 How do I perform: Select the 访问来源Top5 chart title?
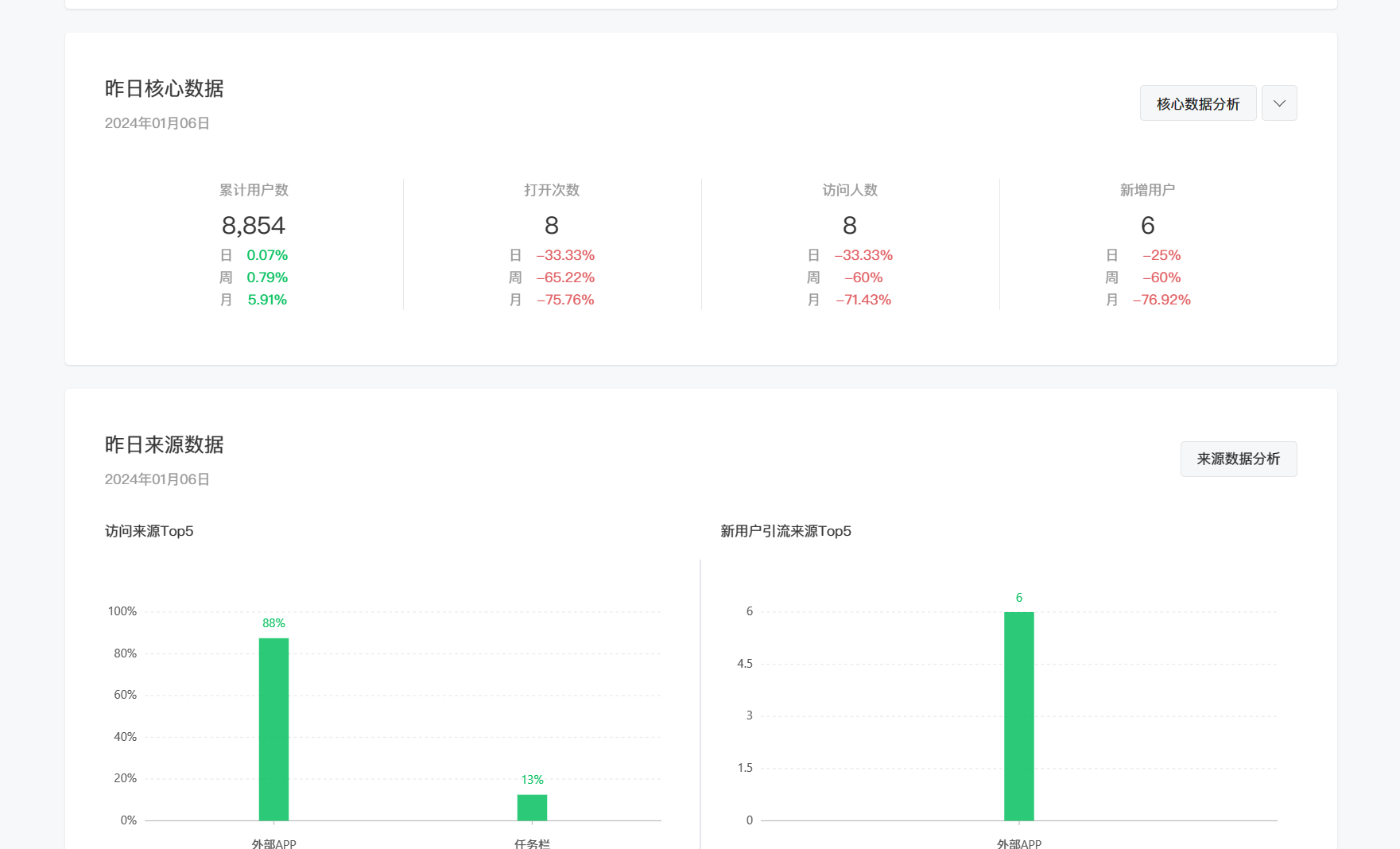[149, 531]
